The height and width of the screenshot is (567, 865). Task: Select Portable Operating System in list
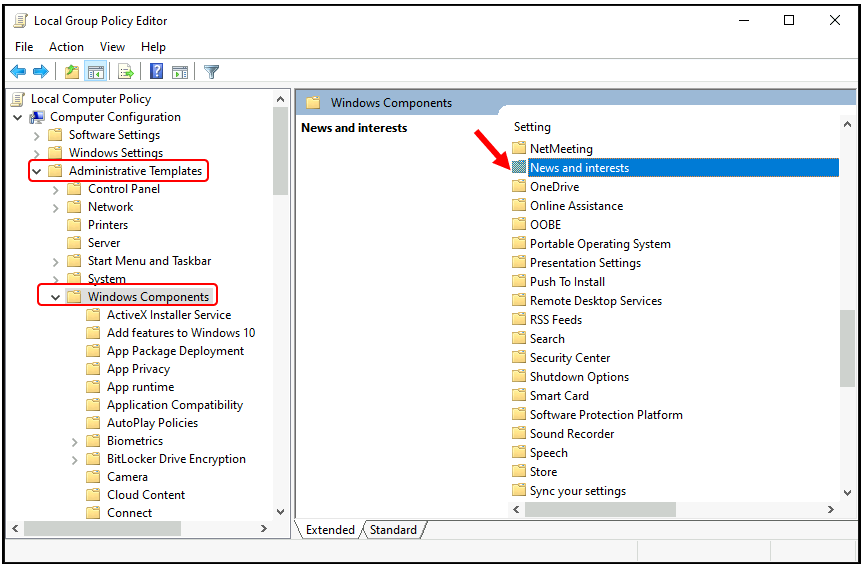point(600,244)
